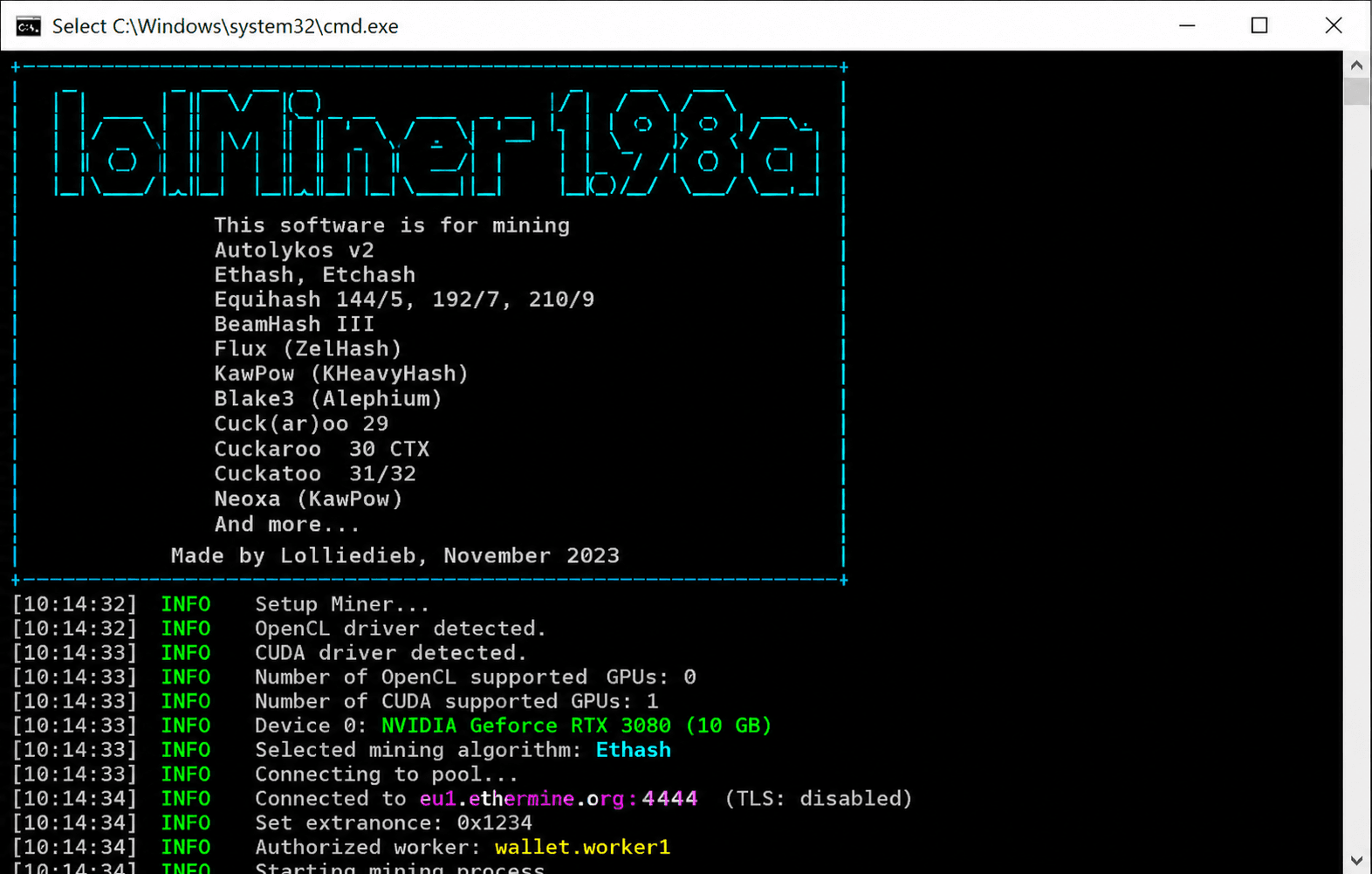Click the lolMiner 1.98a ASCII banner

(436, 142)
